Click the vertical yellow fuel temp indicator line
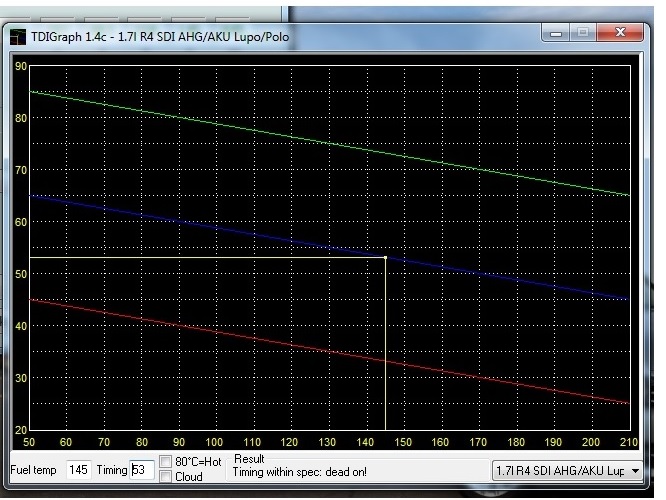Screen dimensions: 666x500 [x=386, y=350]
